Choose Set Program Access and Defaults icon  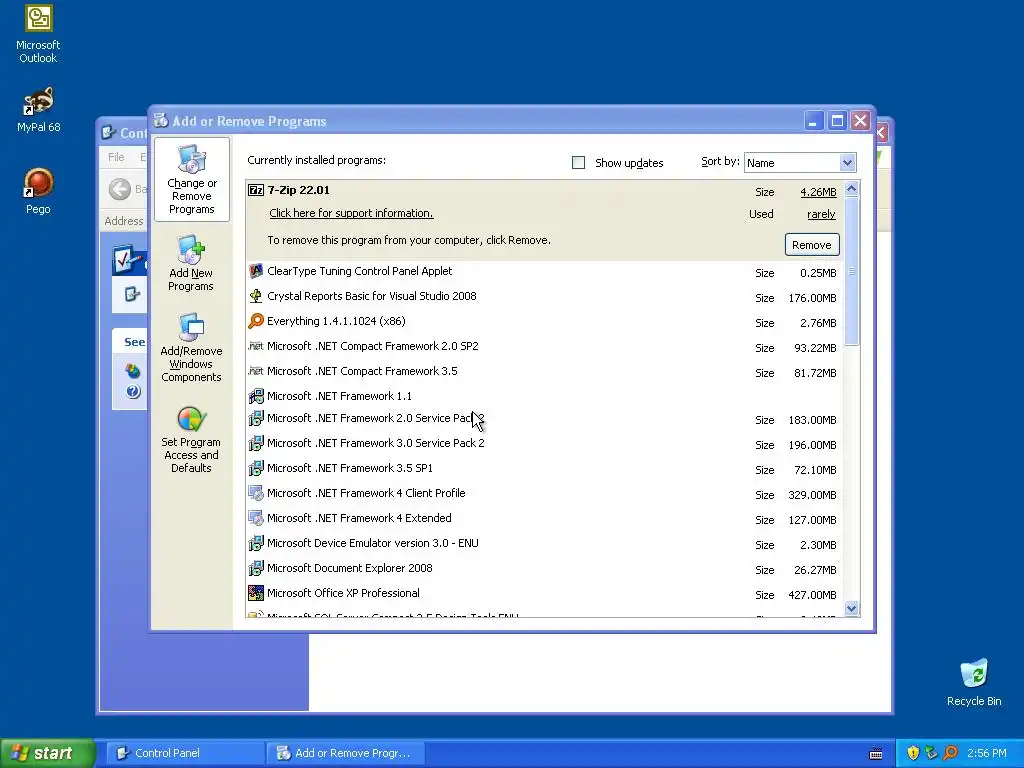[x=191, y=419]
